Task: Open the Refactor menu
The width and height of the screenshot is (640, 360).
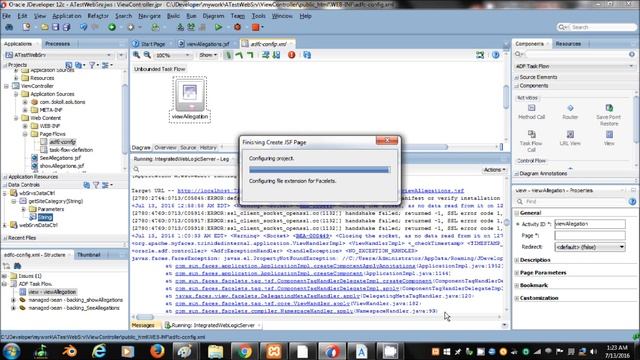Action: (x=98, y=16)
